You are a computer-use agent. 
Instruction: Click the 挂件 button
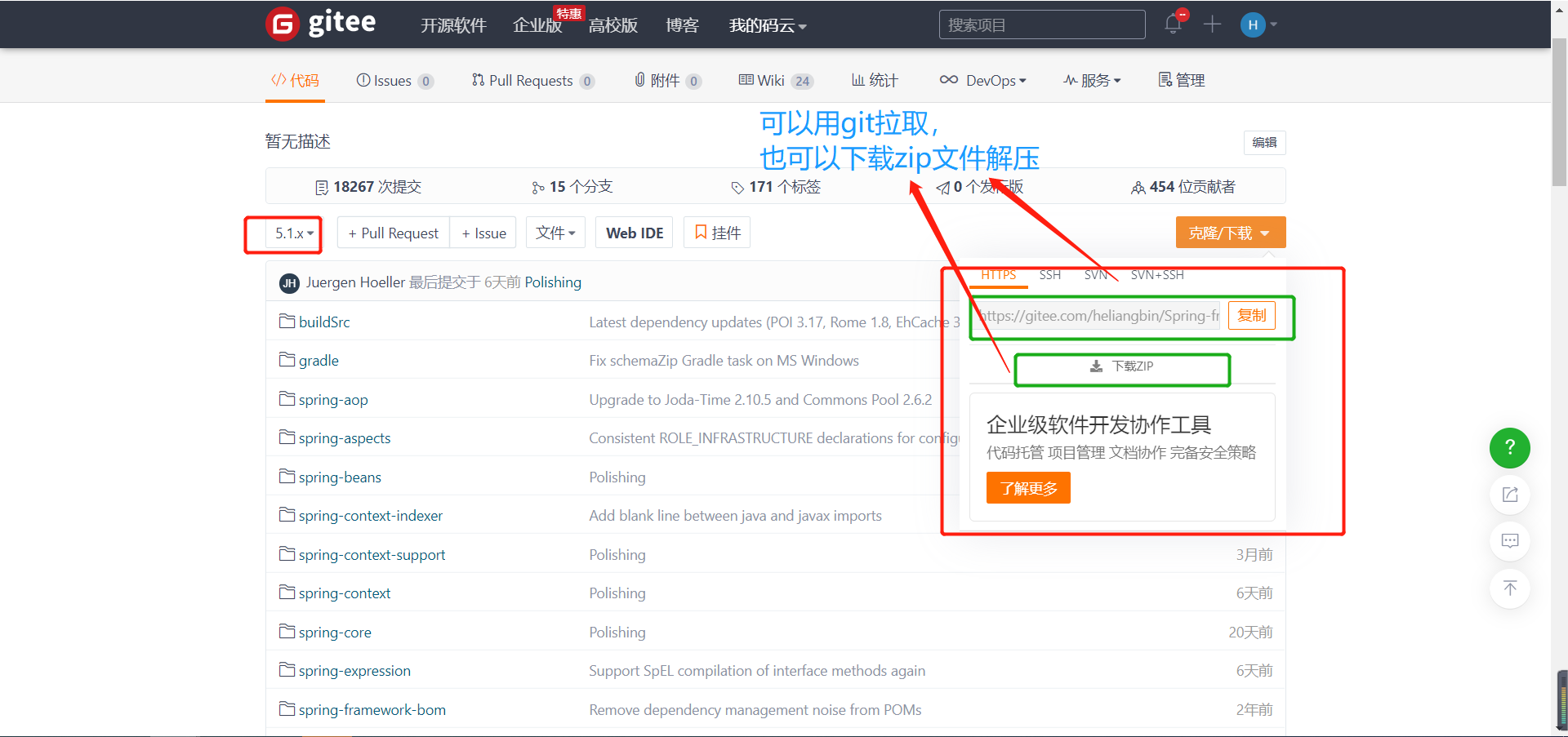[717, 233]
